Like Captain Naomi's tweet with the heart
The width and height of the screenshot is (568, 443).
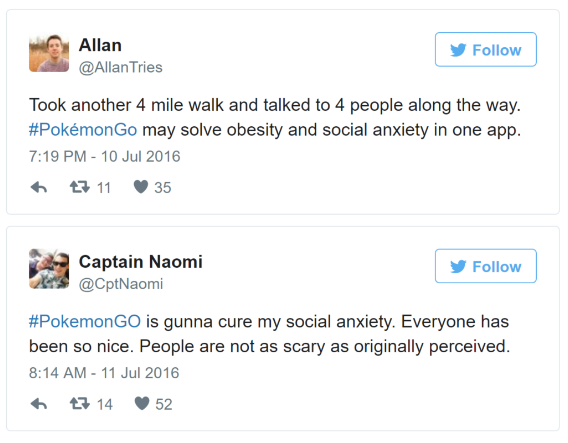click(142, 403)
